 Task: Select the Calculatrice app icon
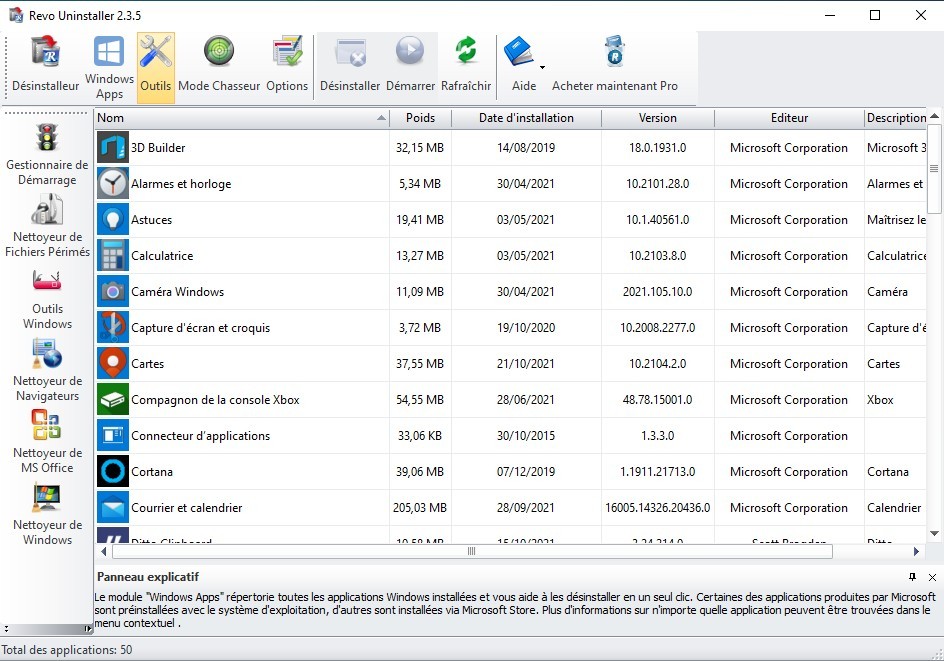click(x=113, y=255)
